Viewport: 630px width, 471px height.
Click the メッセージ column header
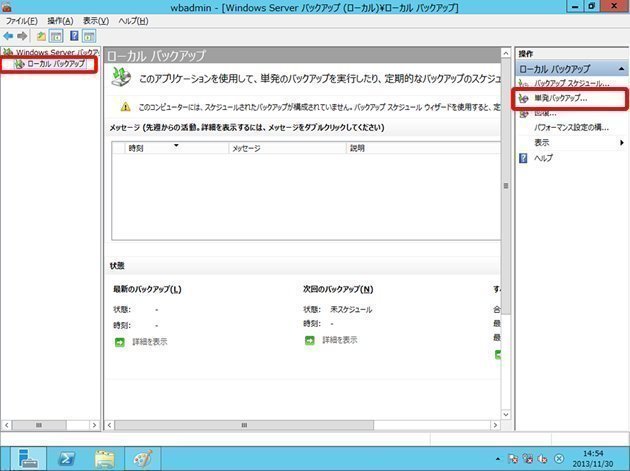[x=287, y=148]
